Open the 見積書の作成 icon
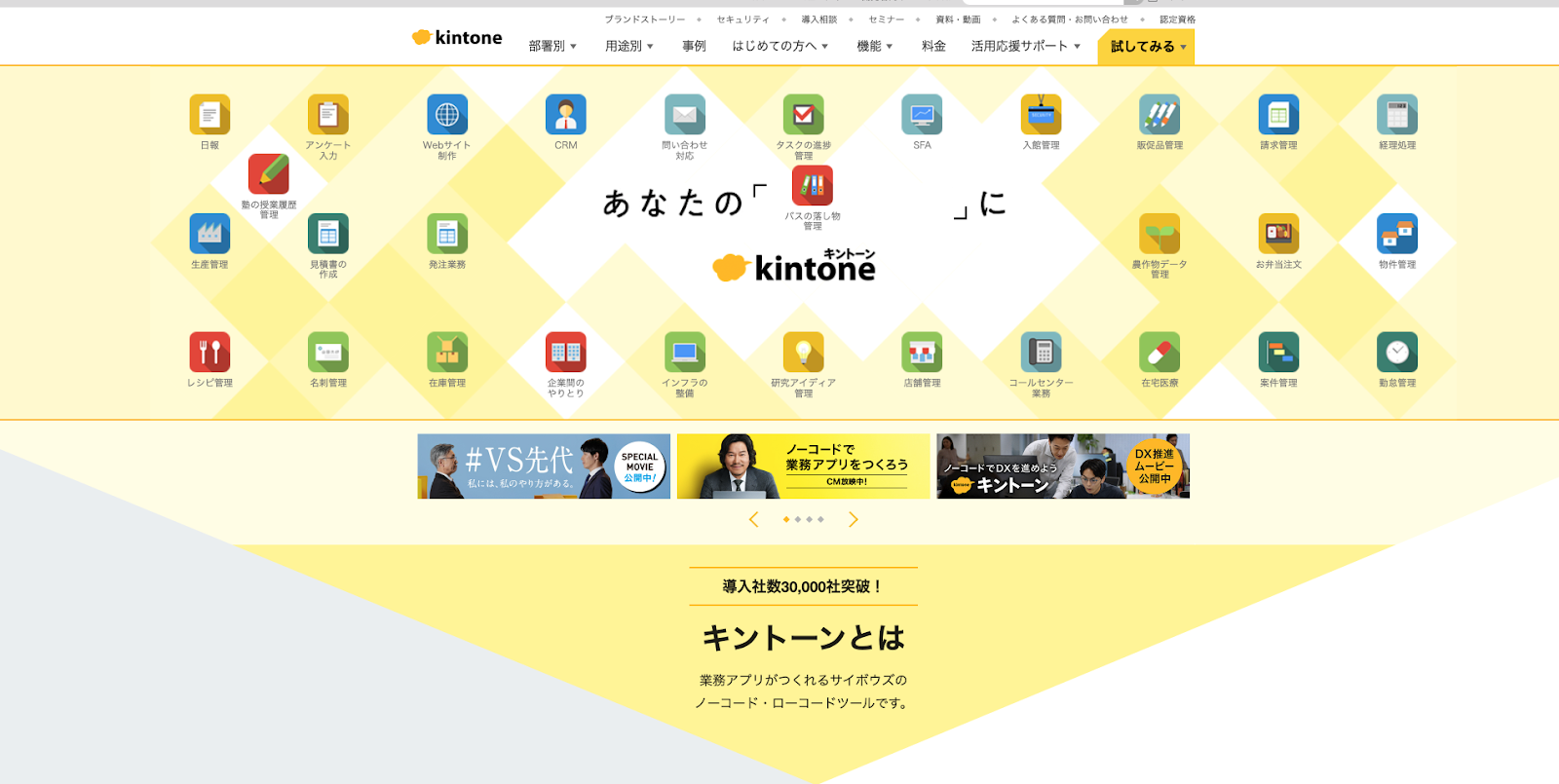 (328, 234)
